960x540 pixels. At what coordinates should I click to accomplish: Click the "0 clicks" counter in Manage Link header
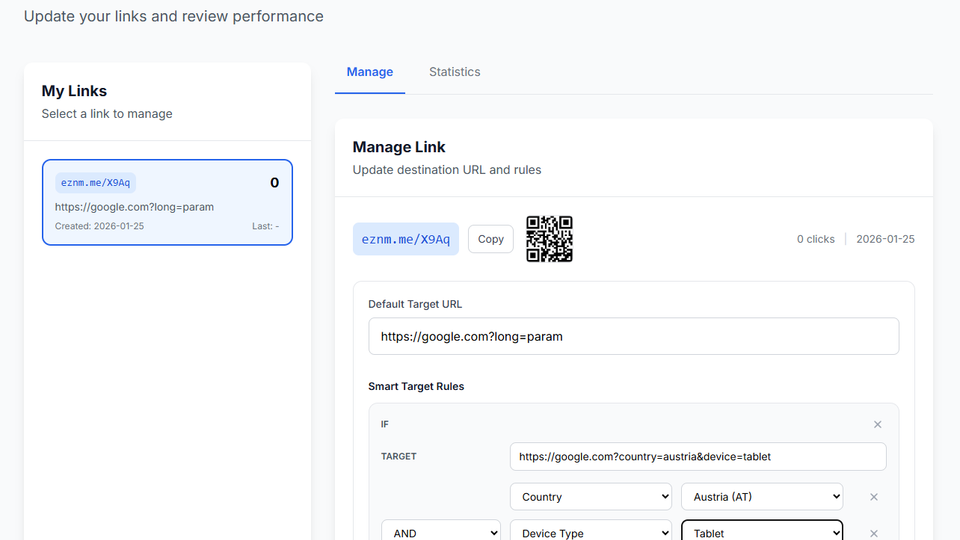[815, 239]
